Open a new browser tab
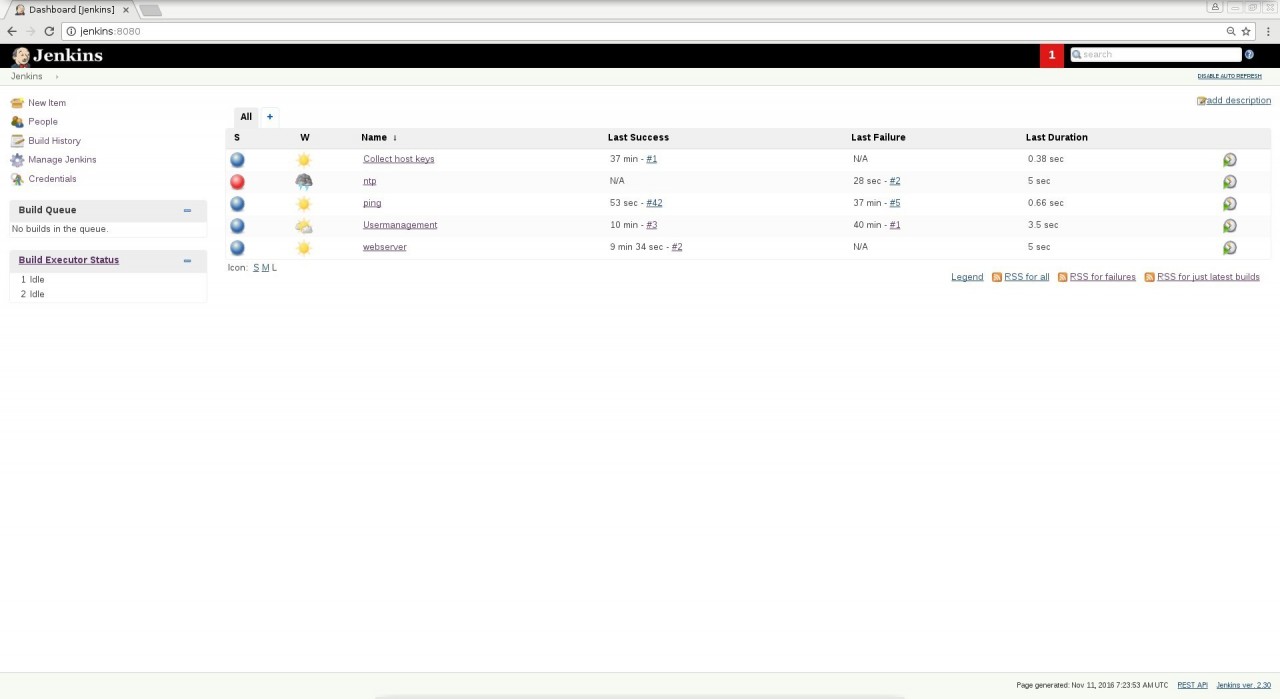Viewport: 1280px width, 699px height. [x=150, y=10]
